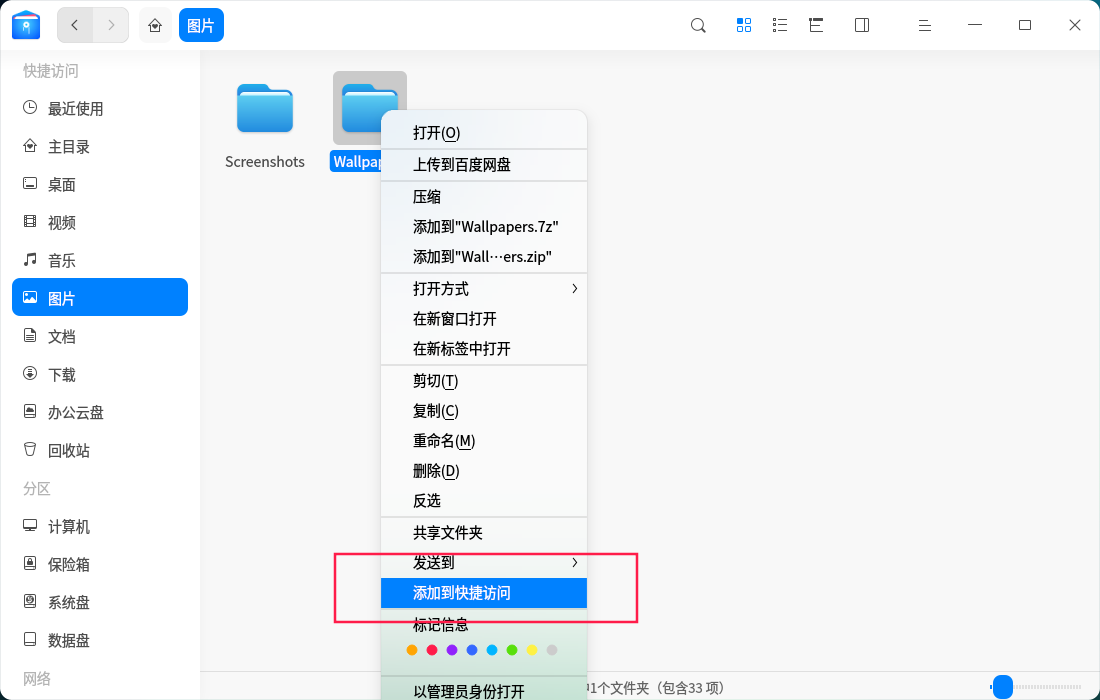Expand the 发送到 submenu
The height and width of the screenshot is (700, 1100).
click(483, 563)
